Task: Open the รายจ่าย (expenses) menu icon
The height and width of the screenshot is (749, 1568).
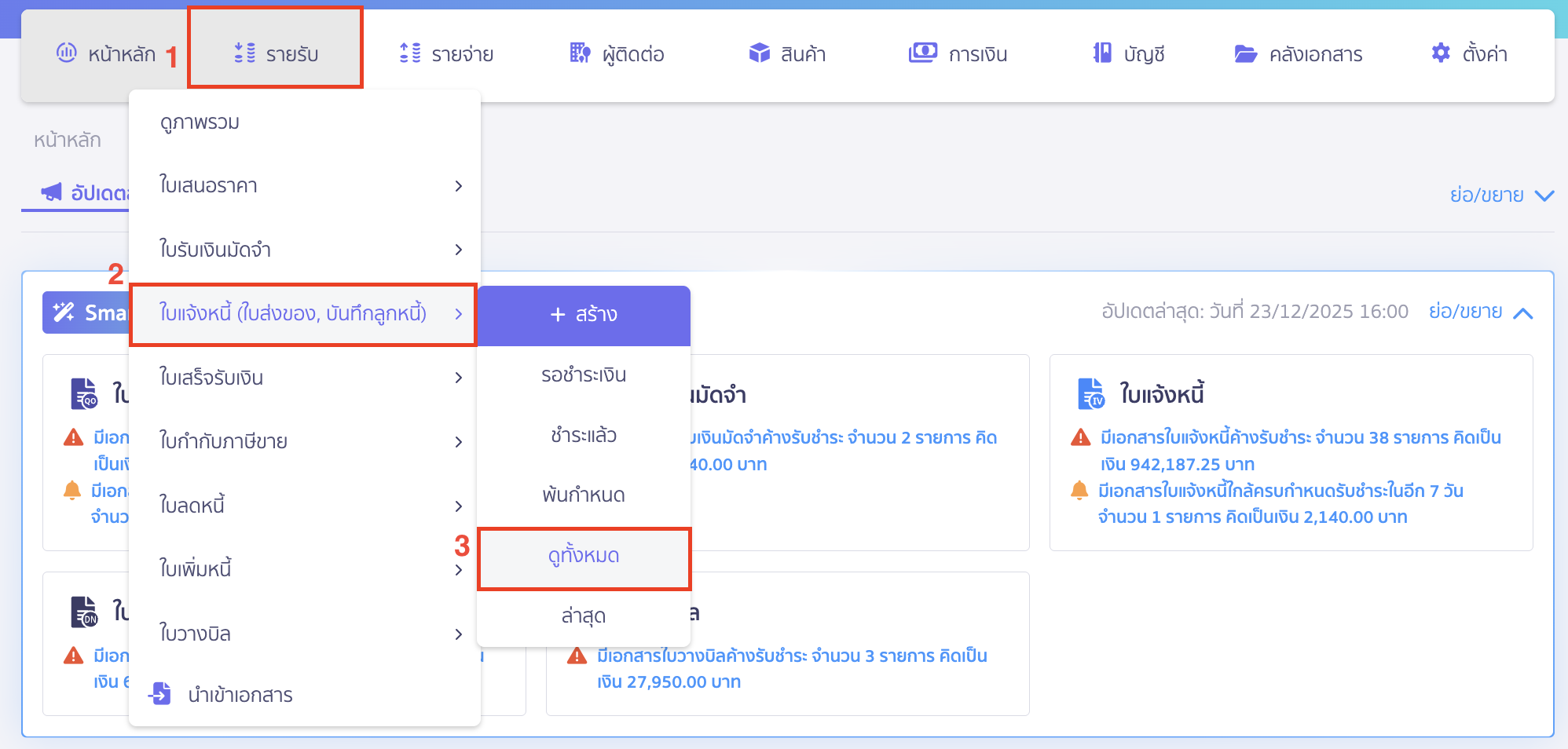Action: point(408,53)
